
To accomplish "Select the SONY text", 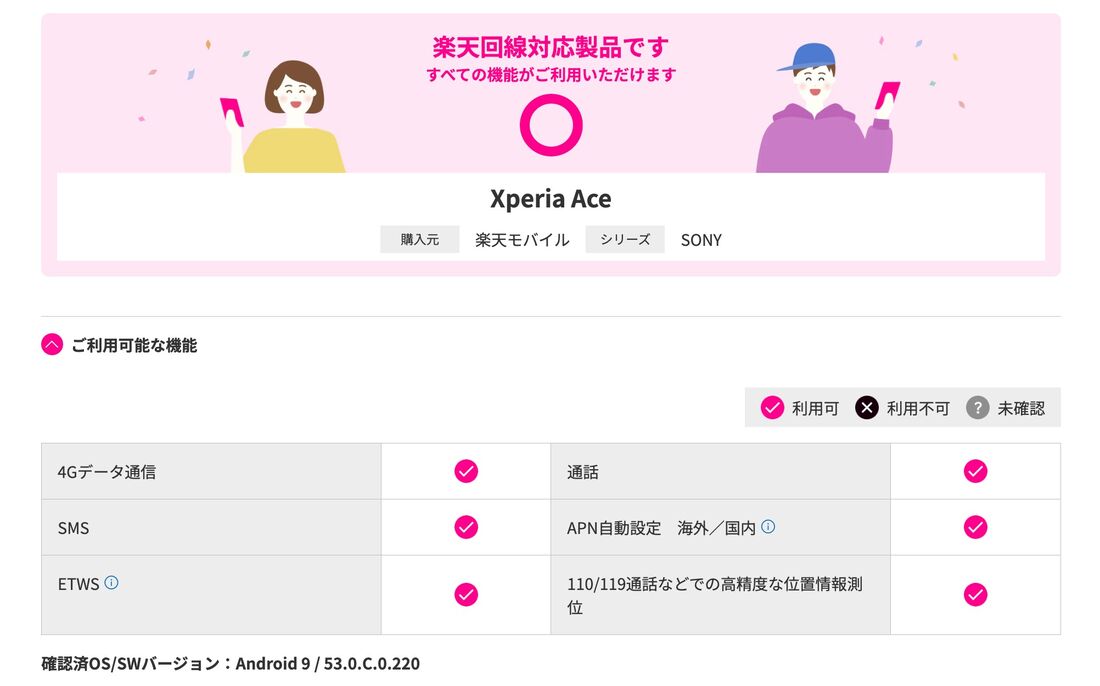I will pos(701,240).
